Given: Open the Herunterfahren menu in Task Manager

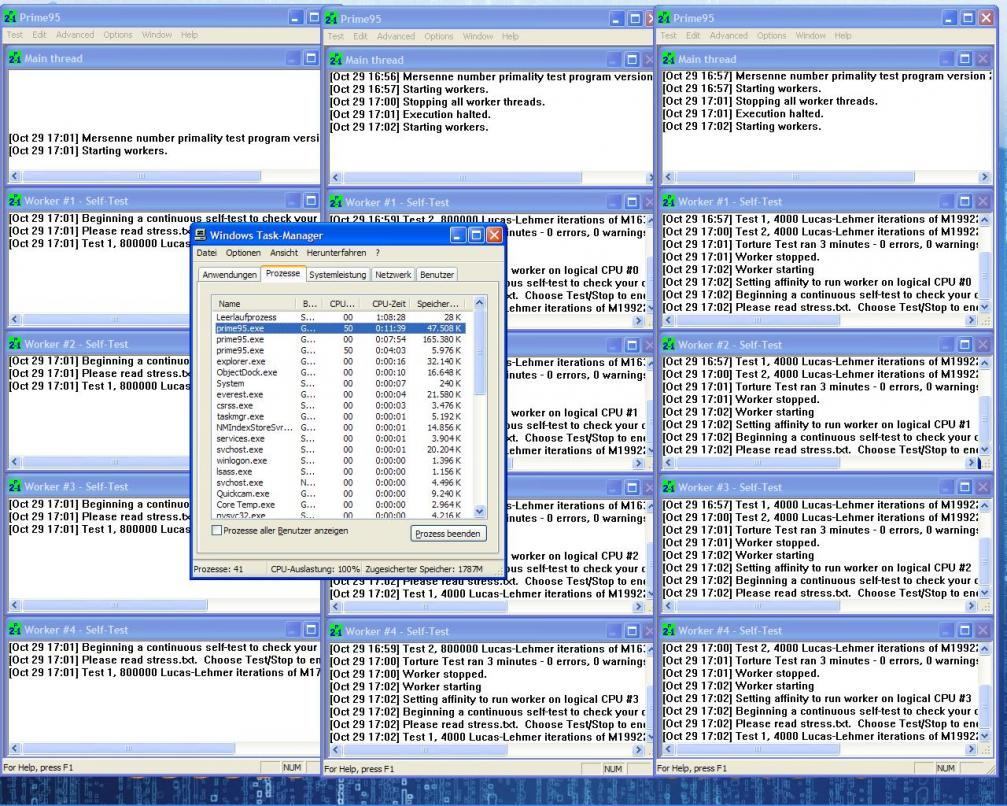Looking at the screenshot, I should click(x=337, y=253).
